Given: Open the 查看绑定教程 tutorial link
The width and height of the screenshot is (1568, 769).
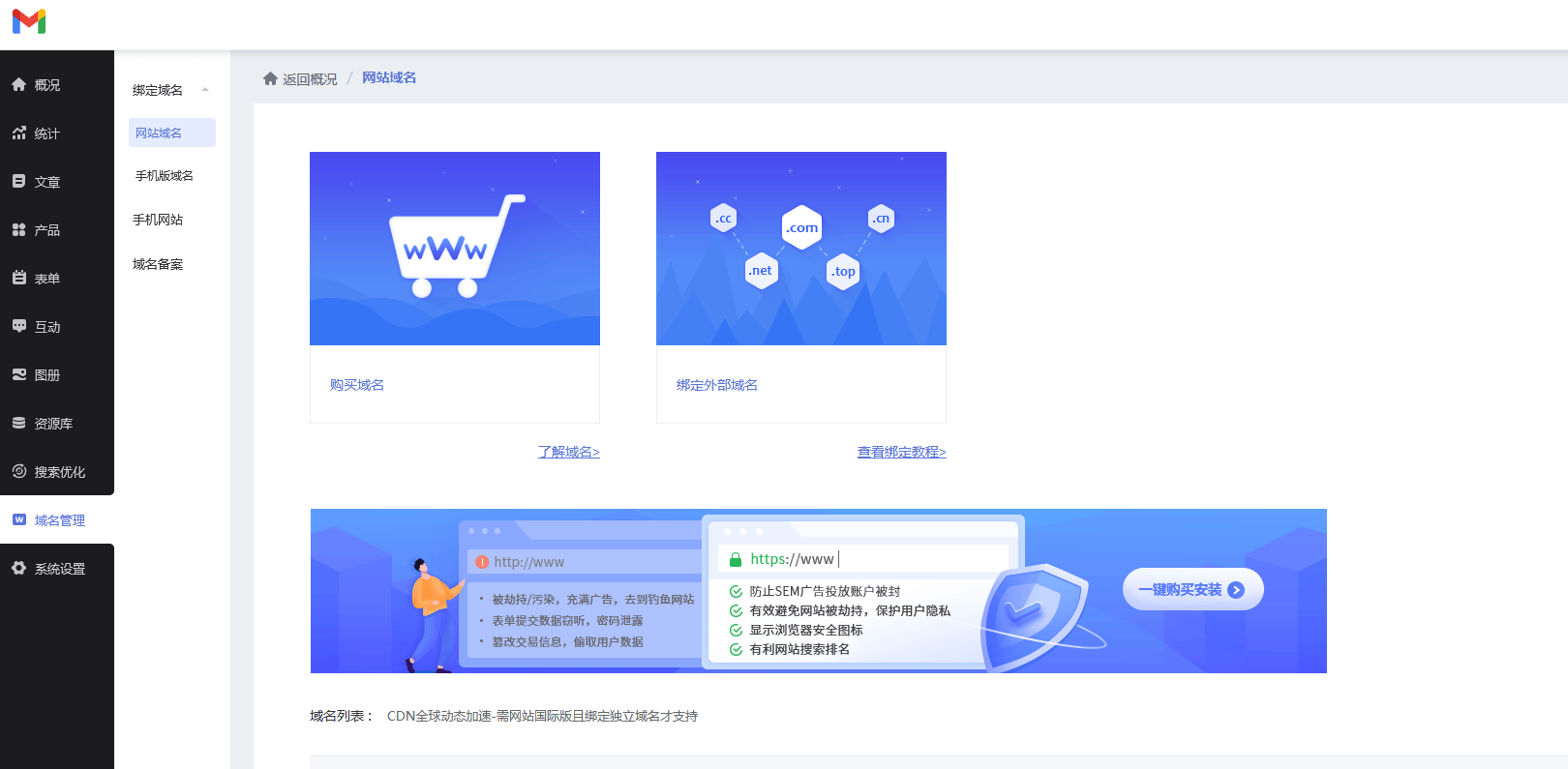Looking at the screenshot, I should [901, 452].
